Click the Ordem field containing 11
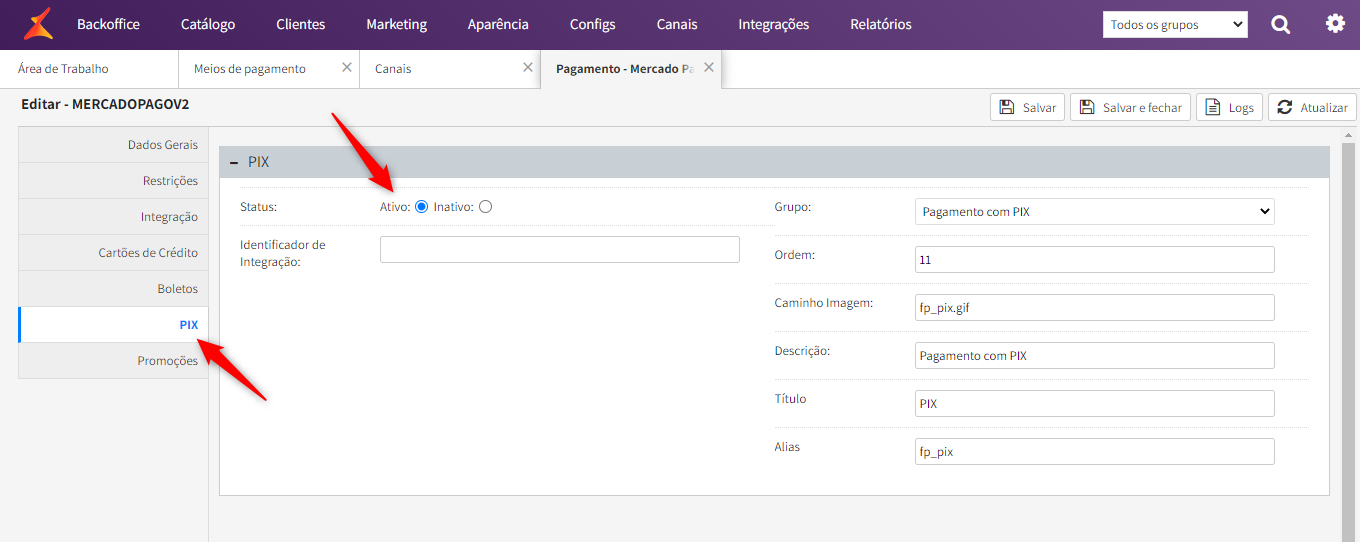This screenshot has width=1360, height=542. (x=1095, y=259)
